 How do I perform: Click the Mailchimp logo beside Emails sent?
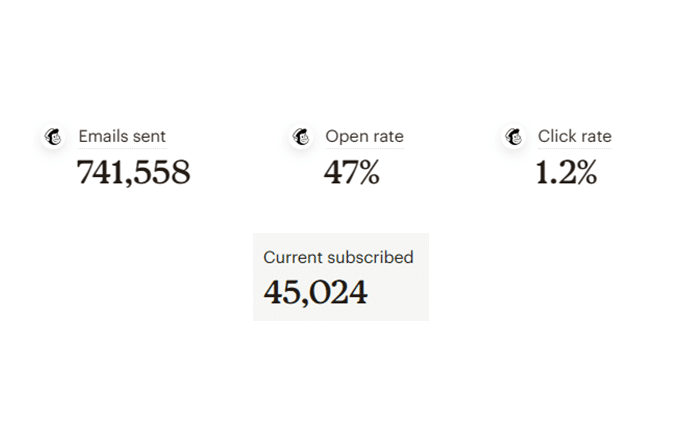[x=52, y=137]
